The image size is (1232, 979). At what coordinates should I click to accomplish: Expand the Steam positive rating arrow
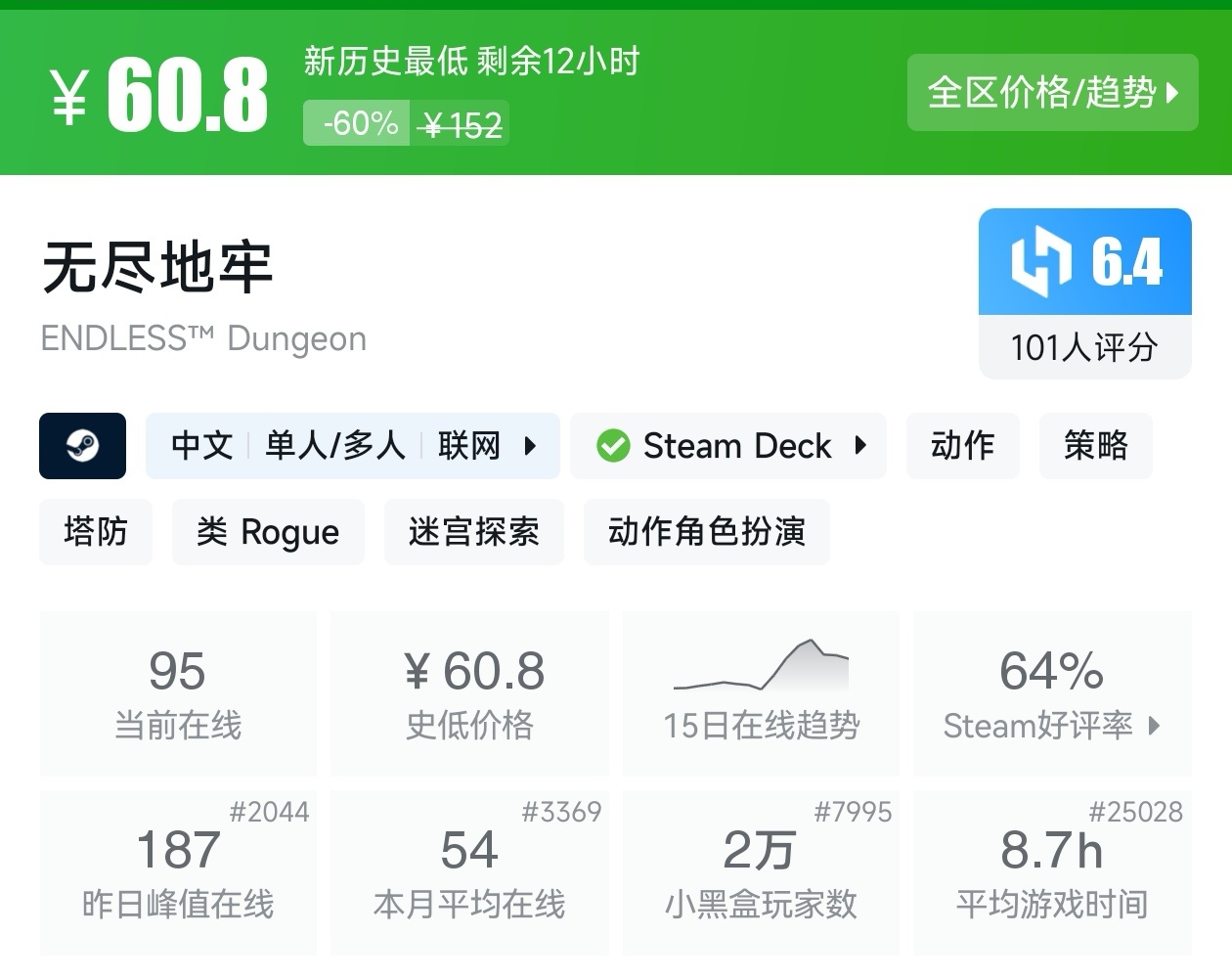click(1155, 726)
